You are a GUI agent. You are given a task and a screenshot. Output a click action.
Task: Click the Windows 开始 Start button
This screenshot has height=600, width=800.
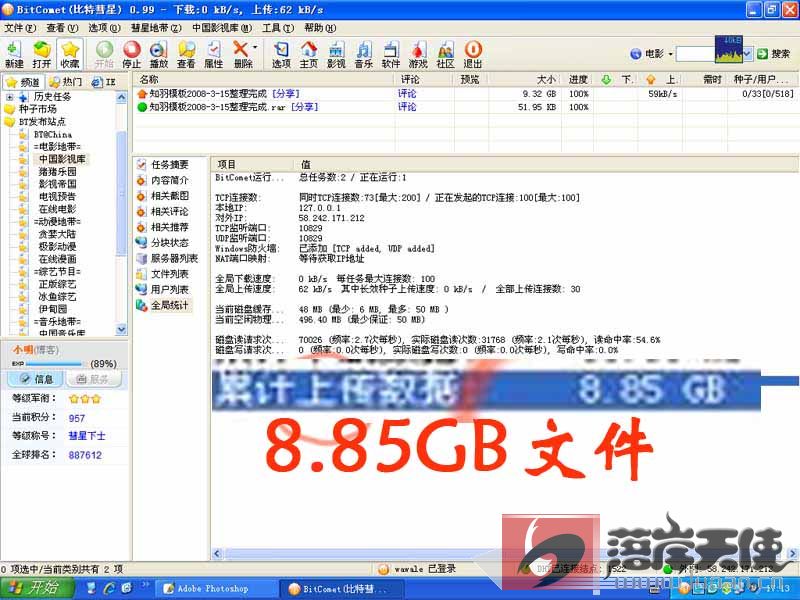(x=35, y=588)
